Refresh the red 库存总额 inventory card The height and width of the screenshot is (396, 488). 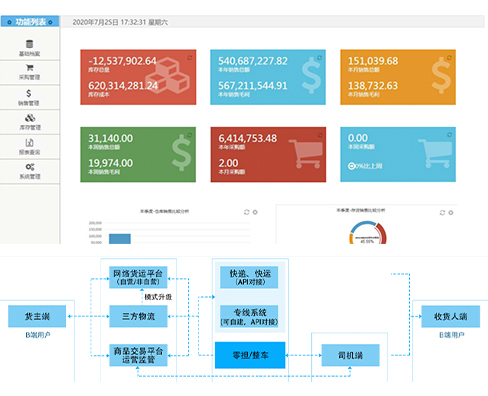coord(190,58)
